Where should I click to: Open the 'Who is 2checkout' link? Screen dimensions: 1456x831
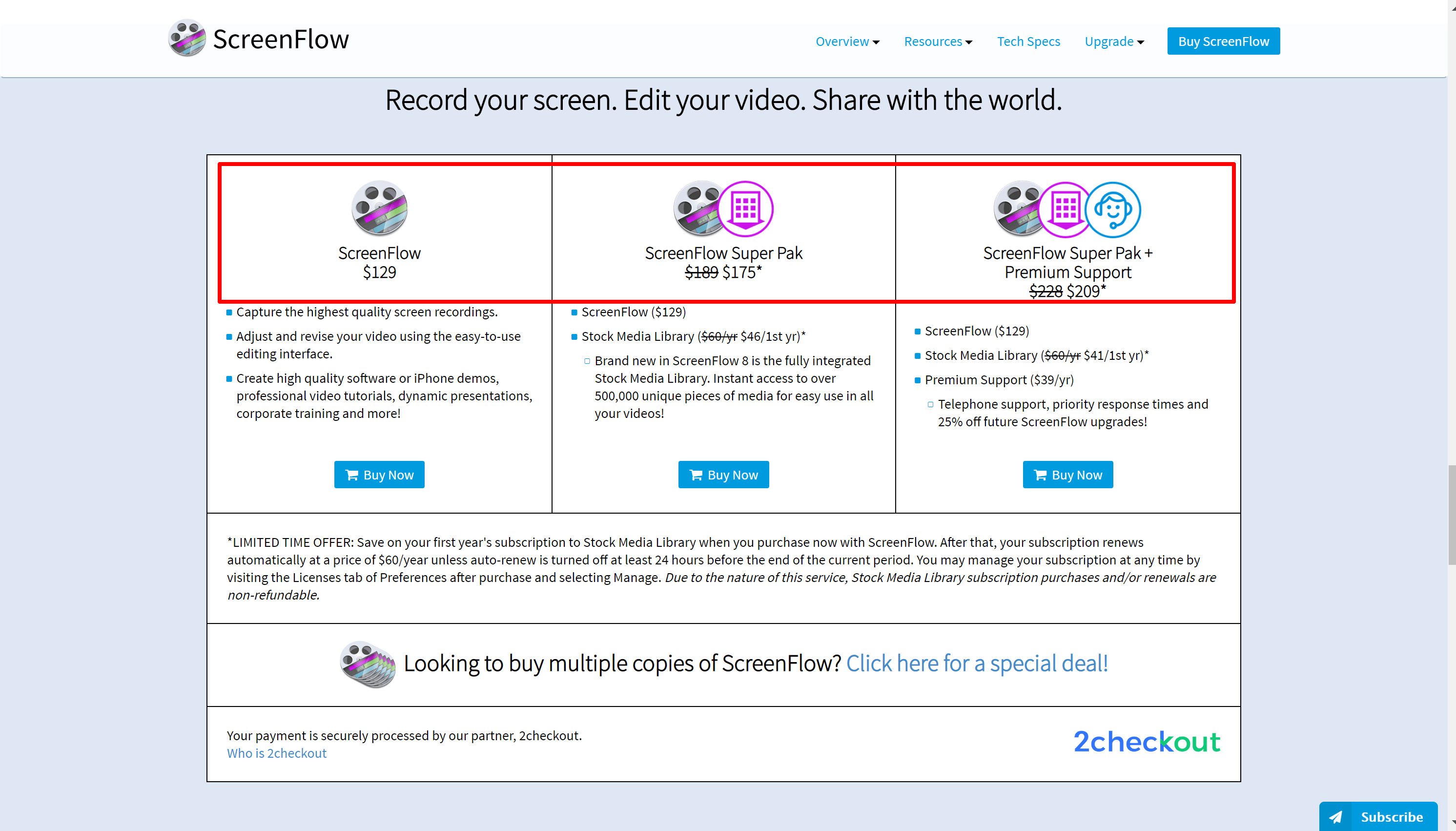tap(277, 753)
